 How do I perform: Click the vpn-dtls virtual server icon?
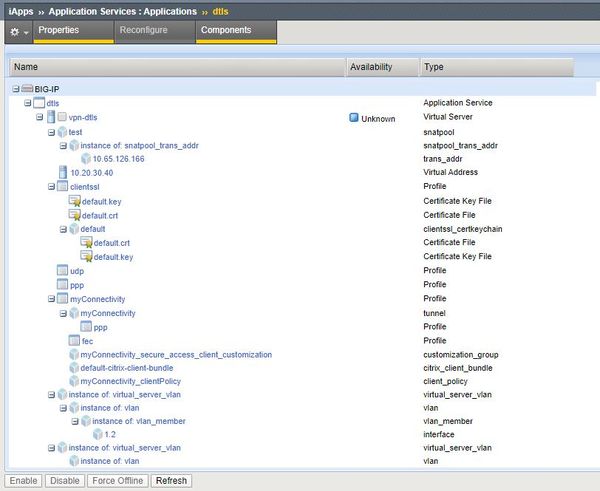51,117
